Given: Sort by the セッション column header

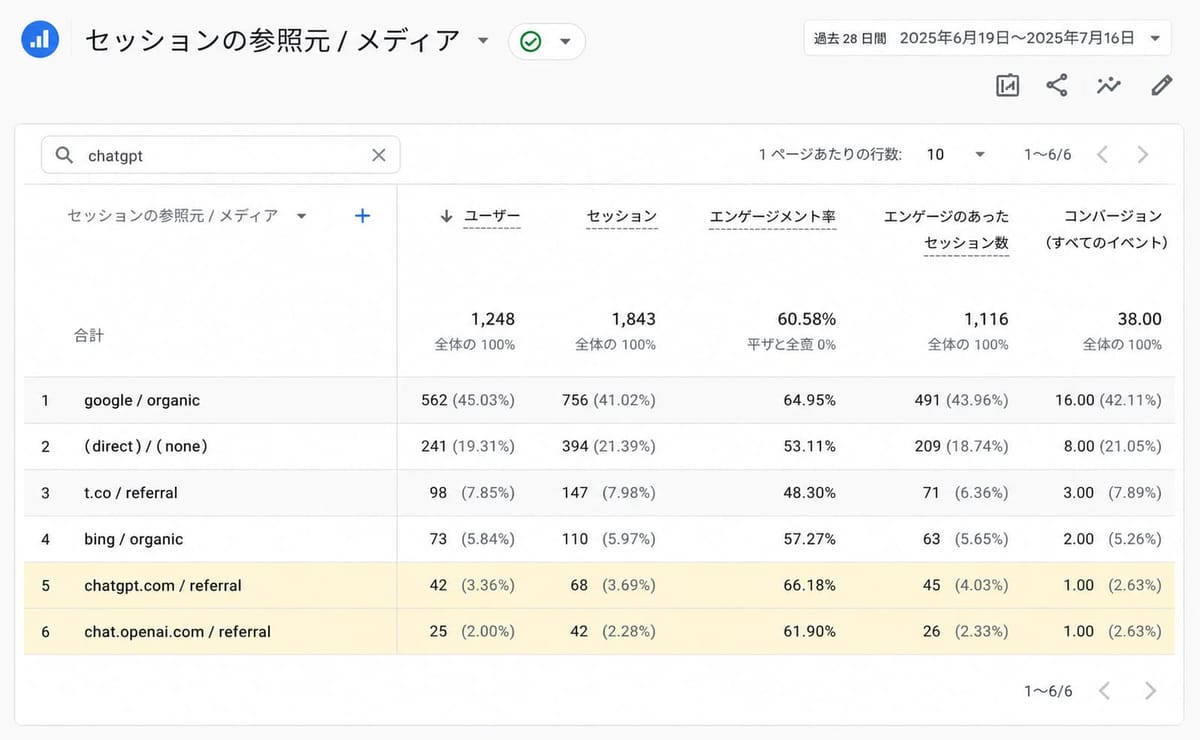Looking at the screenshot, I should [622, 216].
